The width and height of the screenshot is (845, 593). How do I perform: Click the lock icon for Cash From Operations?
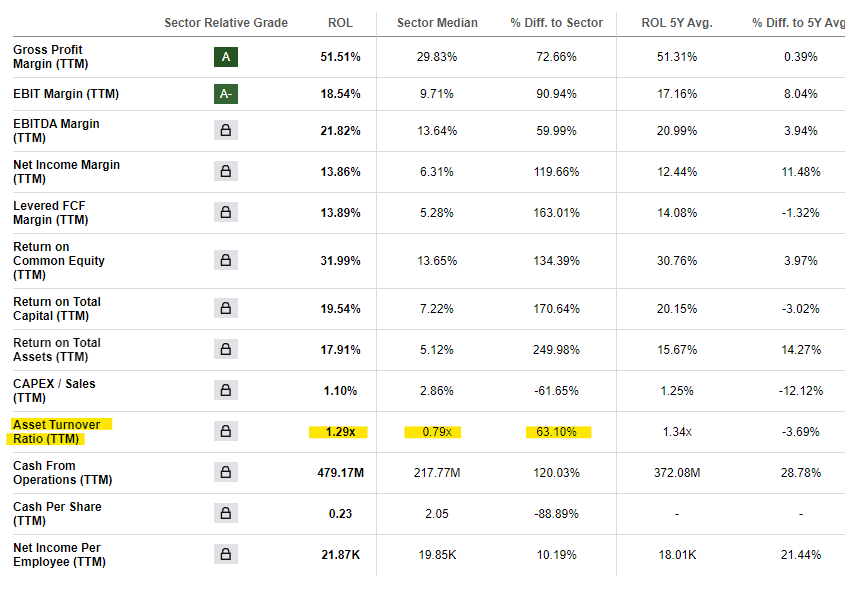click(x=226, y=472)
